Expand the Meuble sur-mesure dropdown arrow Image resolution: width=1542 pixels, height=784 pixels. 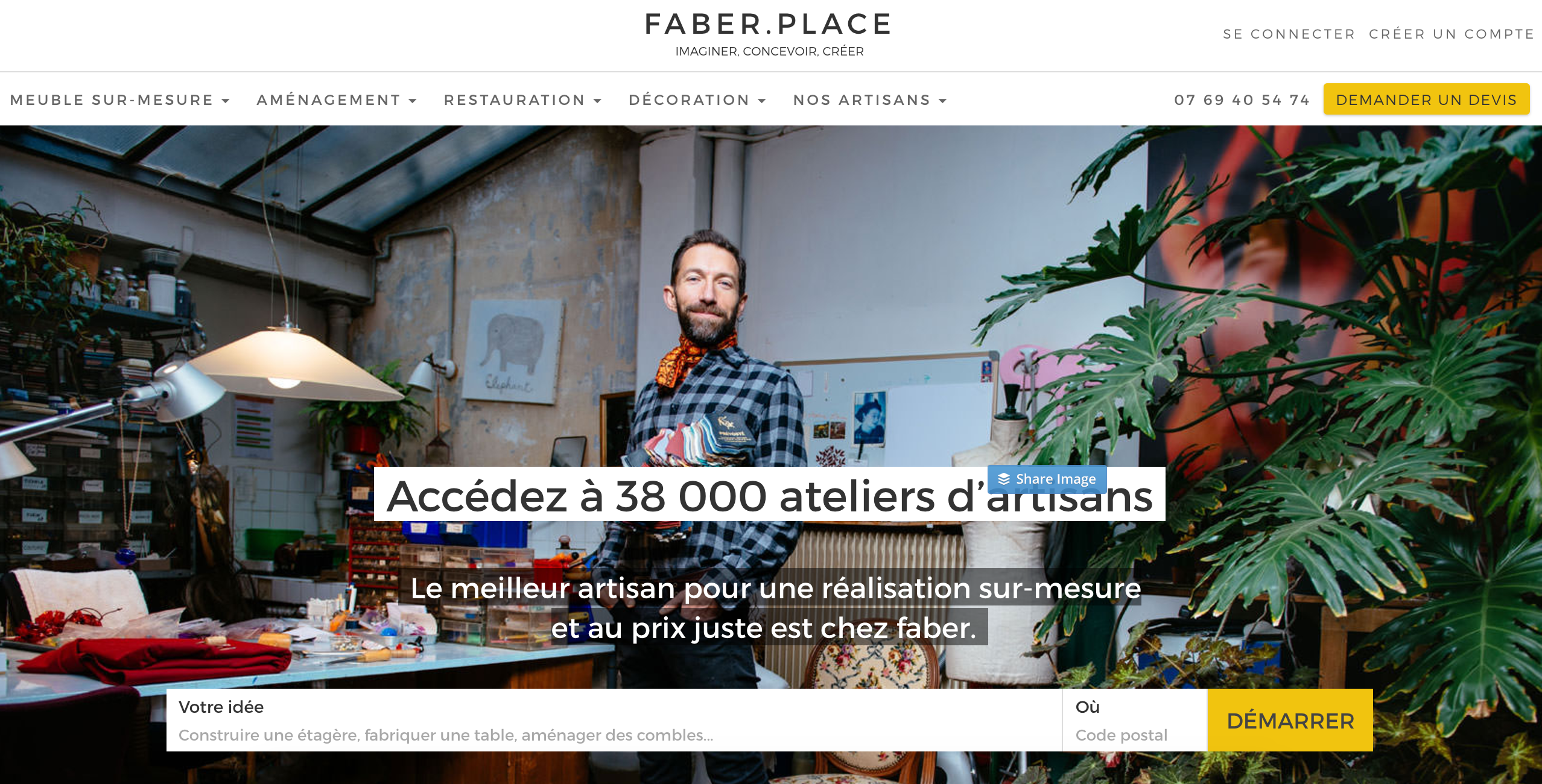[226, 101]
